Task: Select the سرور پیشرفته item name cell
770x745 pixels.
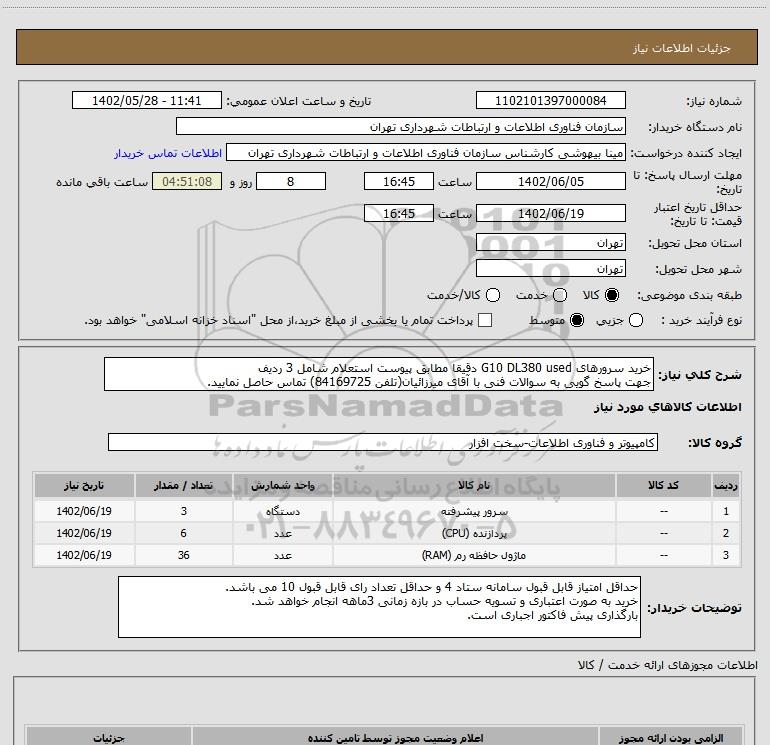Action: [x=474, y=511]
